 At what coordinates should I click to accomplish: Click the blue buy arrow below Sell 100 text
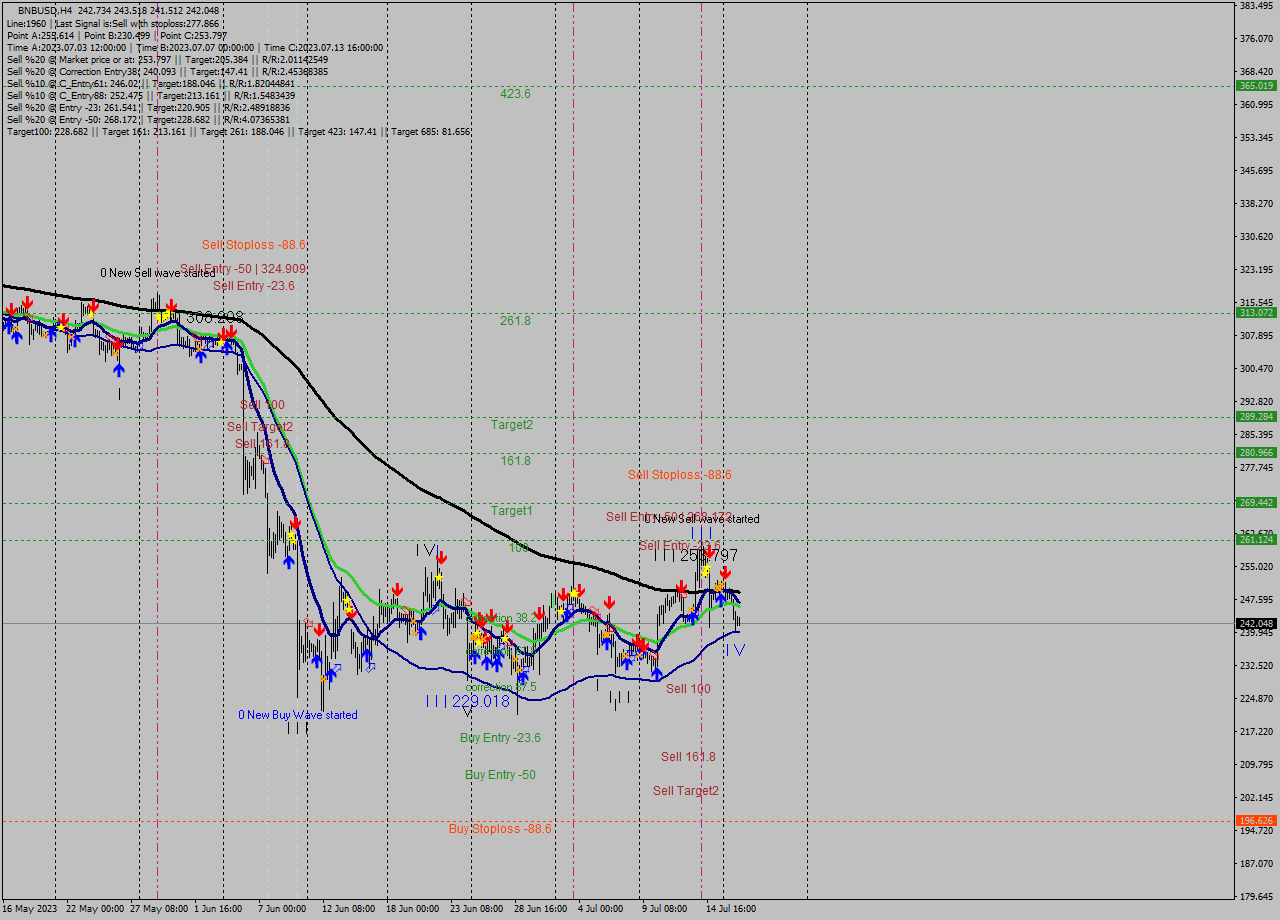(x=657, y=674)
